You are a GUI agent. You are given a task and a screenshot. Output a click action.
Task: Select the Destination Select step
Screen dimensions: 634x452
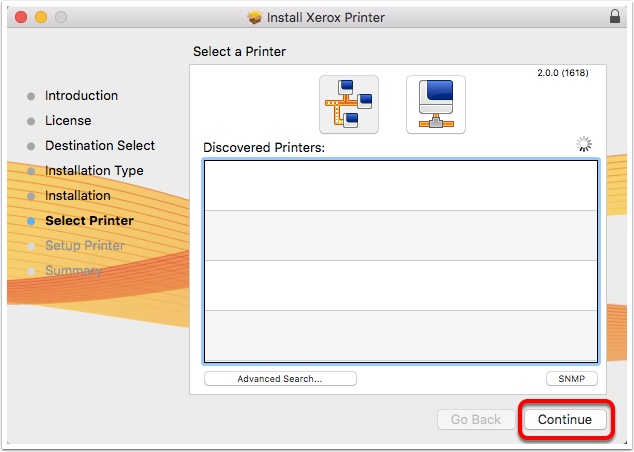(x=100, y=146)
